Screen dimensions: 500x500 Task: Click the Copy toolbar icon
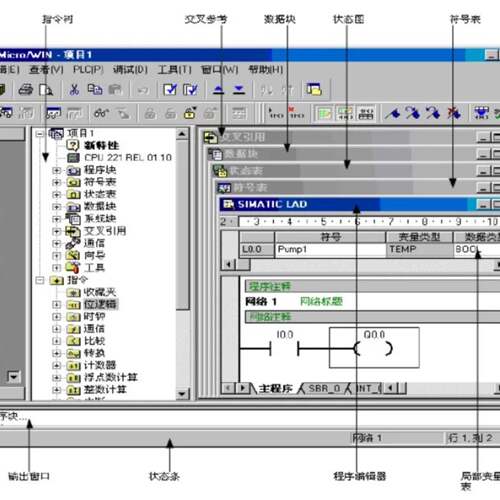pyautogui.click(x=95, y=89)
